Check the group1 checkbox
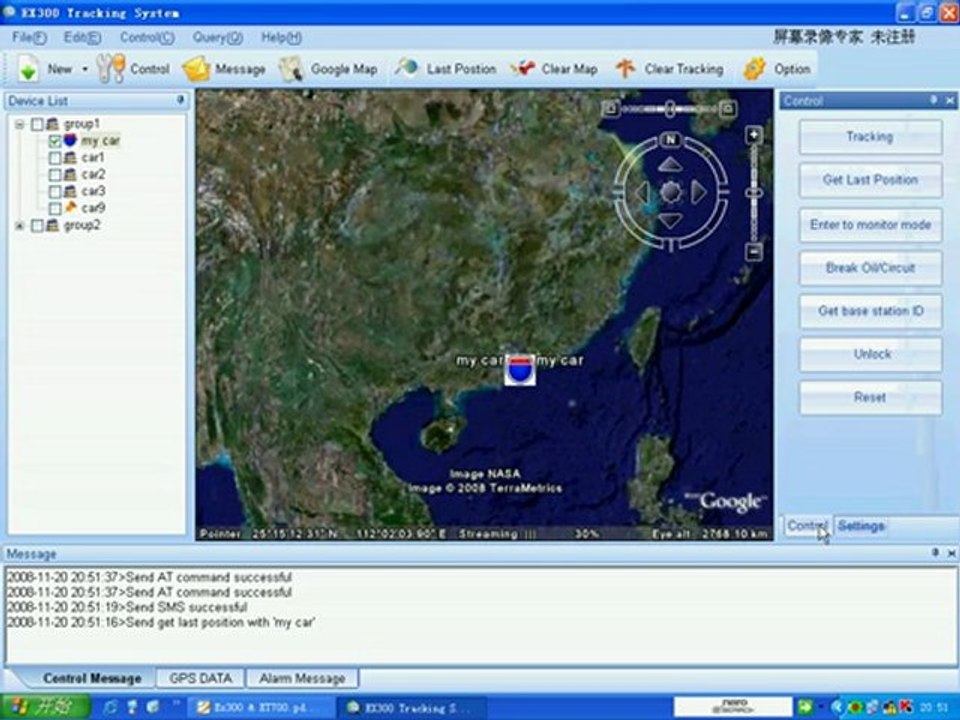The image size is (960, 720). pos(37,124)
